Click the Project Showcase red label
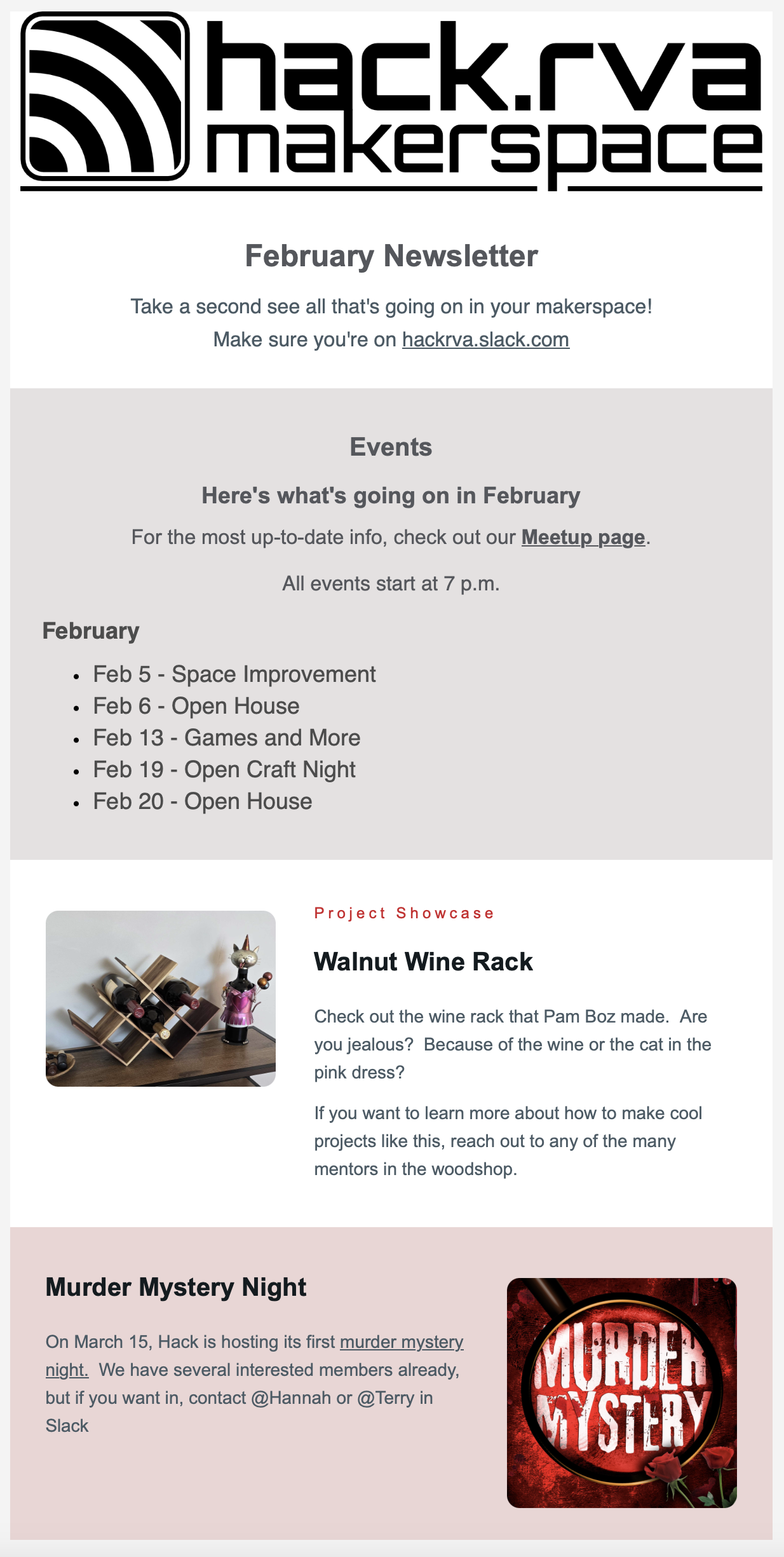 pyautogui.click(x=404, y=913)
